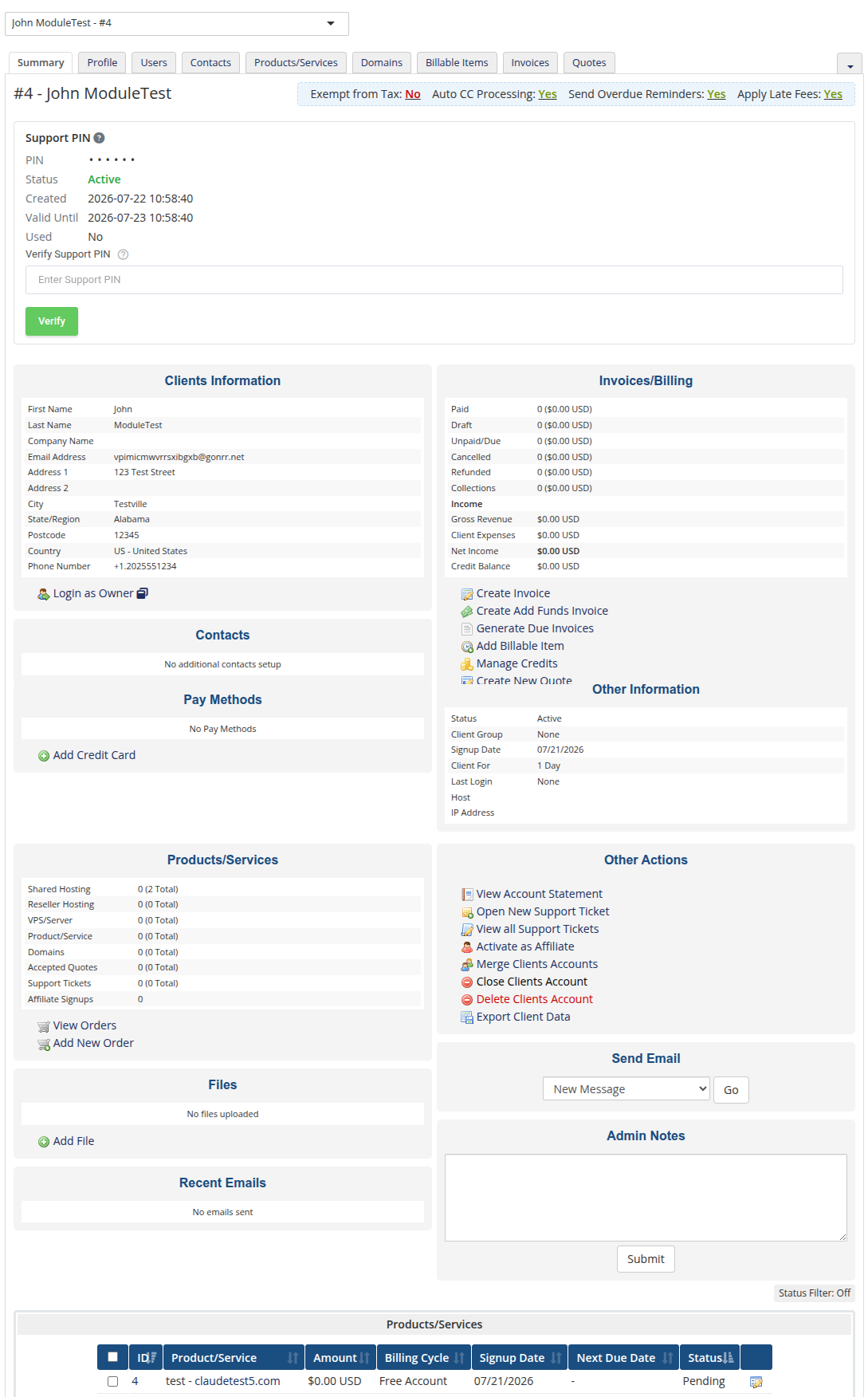Toggle Send Overdue Reminders 'Yes' setting
The image size is (868, 1397).
[717, 94]
